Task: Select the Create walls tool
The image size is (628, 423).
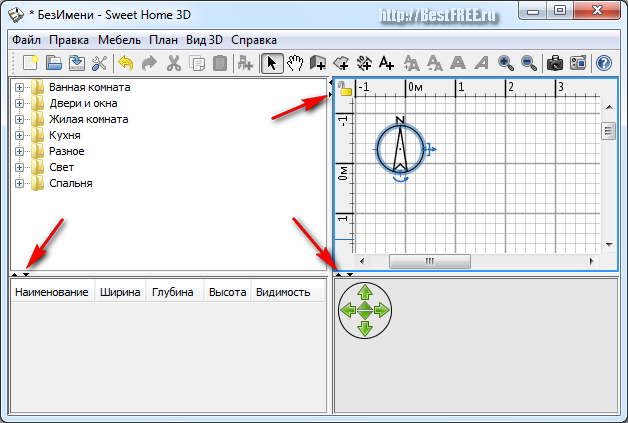Action: (318, 63)
